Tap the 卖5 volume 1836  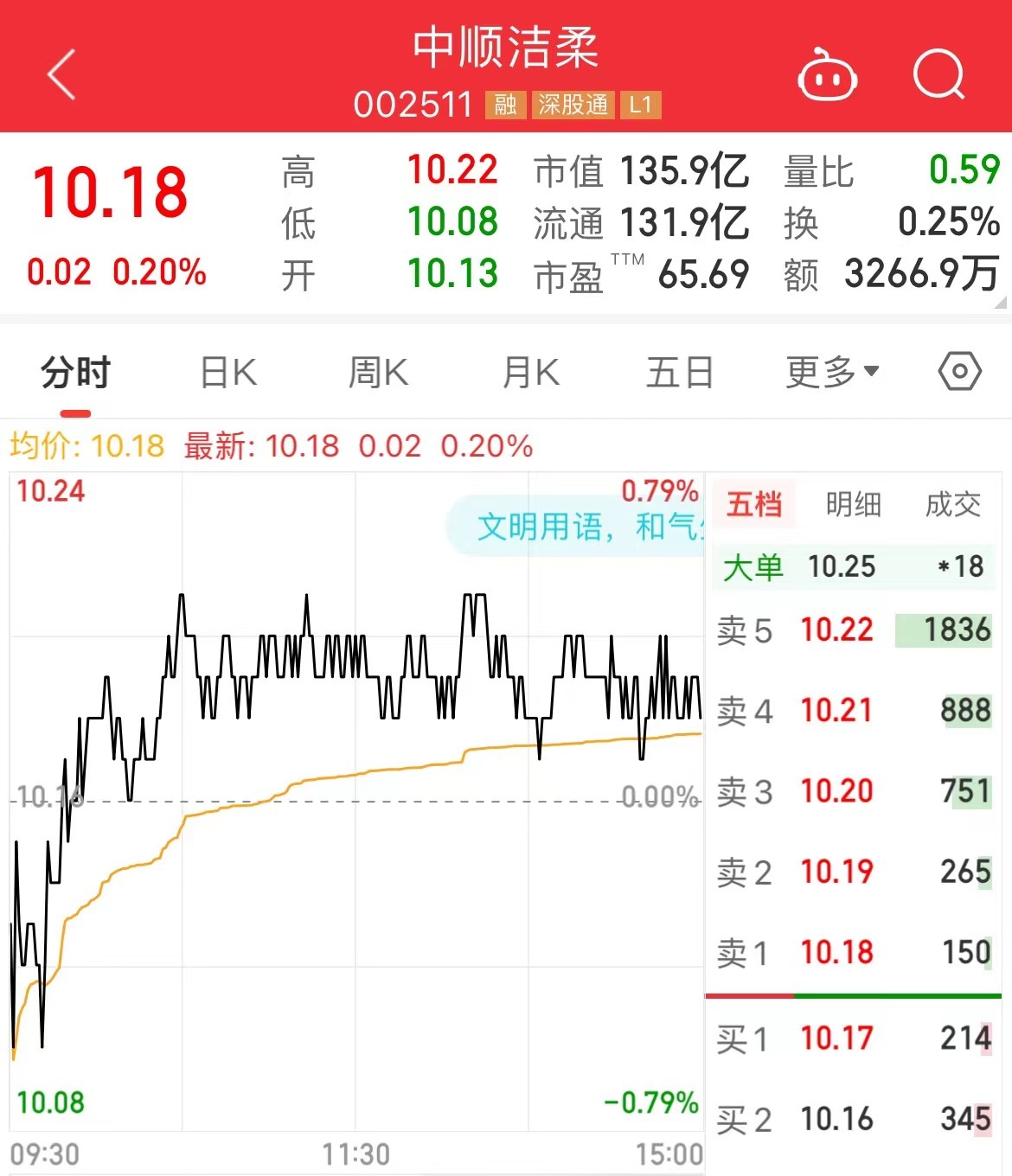(957, 630)
